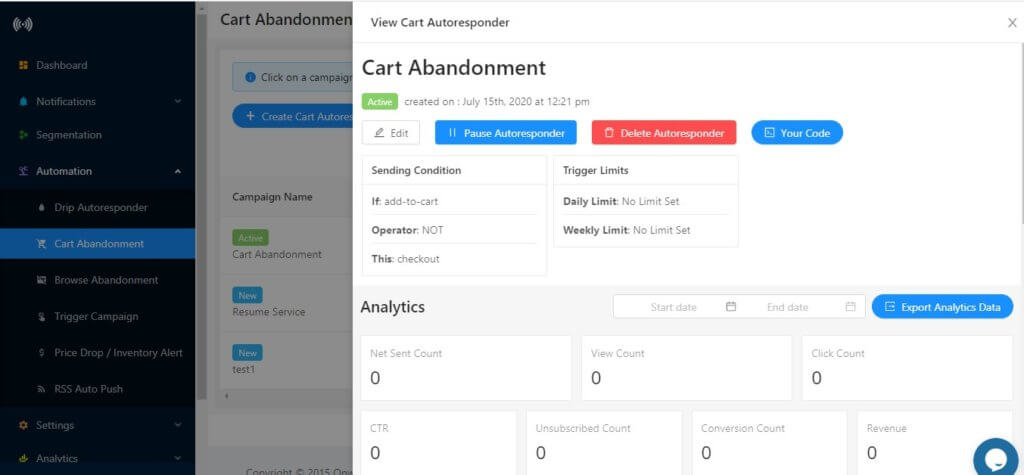
Task: Expand the Settings menu chevron
Action: click(178, 425)
